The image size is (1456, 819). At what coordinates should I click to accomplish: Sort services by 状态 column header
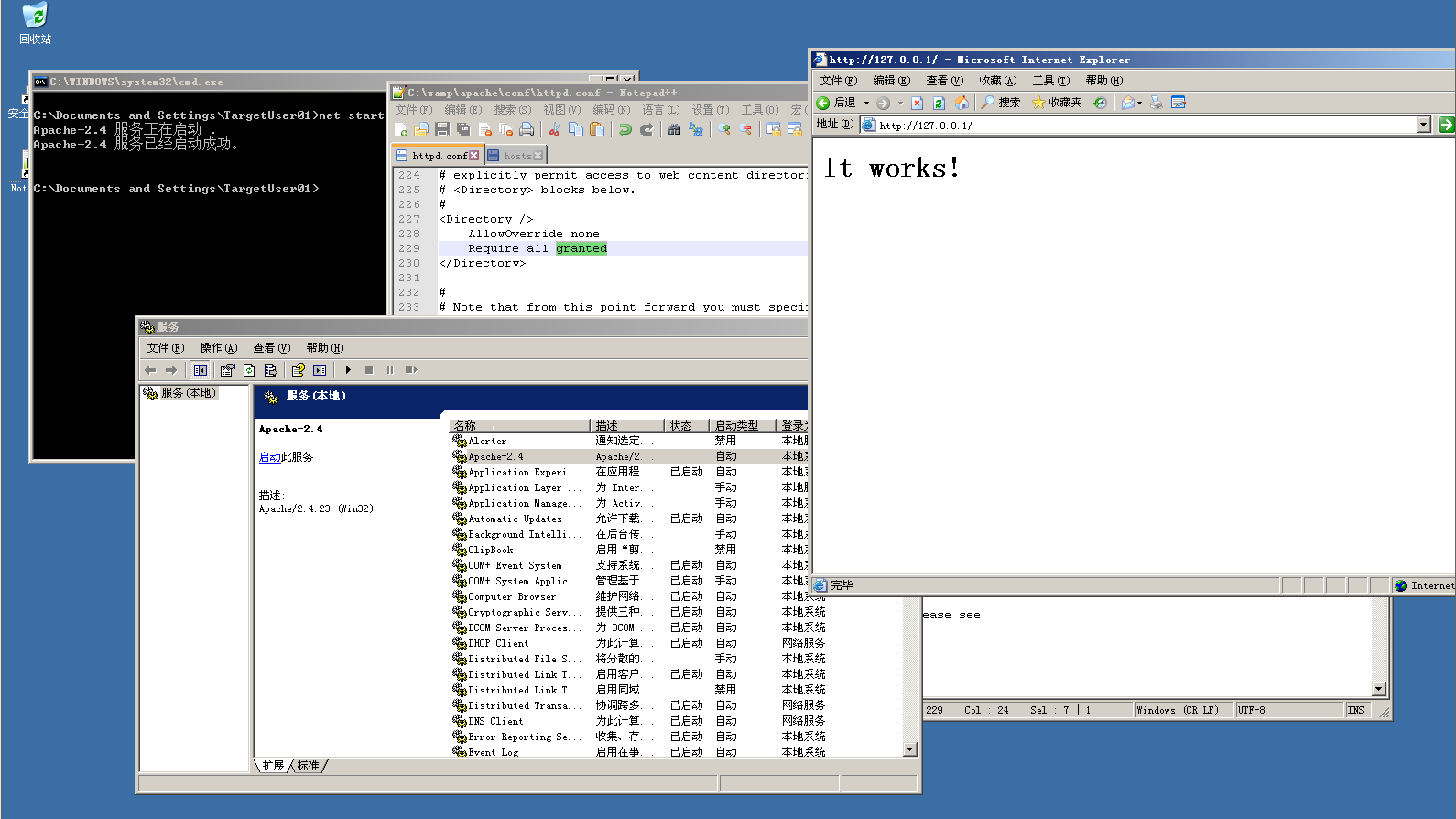[x=686, y=426]
